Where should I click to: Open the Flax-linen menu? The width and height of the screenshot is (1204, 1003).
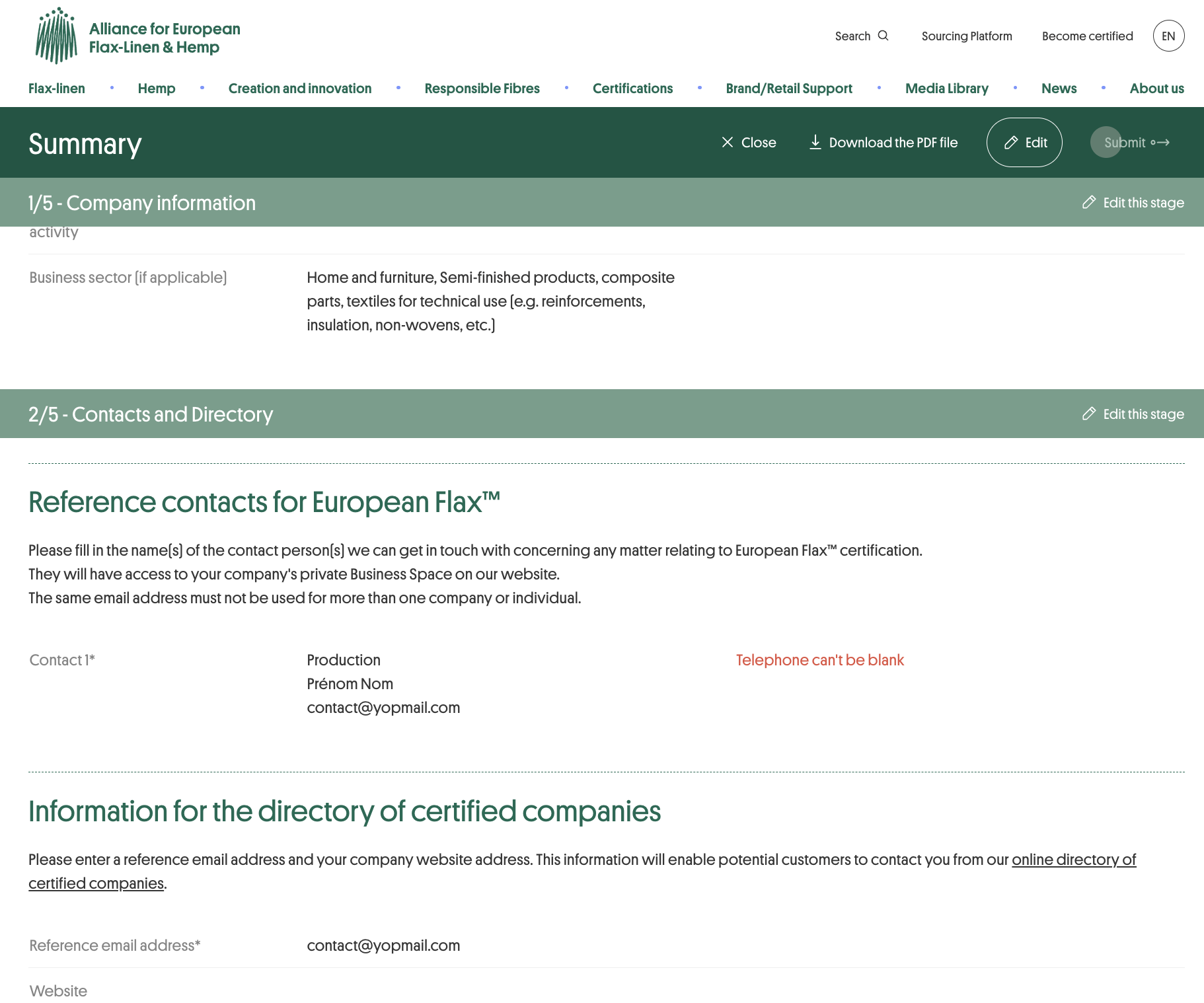(57, 89)
